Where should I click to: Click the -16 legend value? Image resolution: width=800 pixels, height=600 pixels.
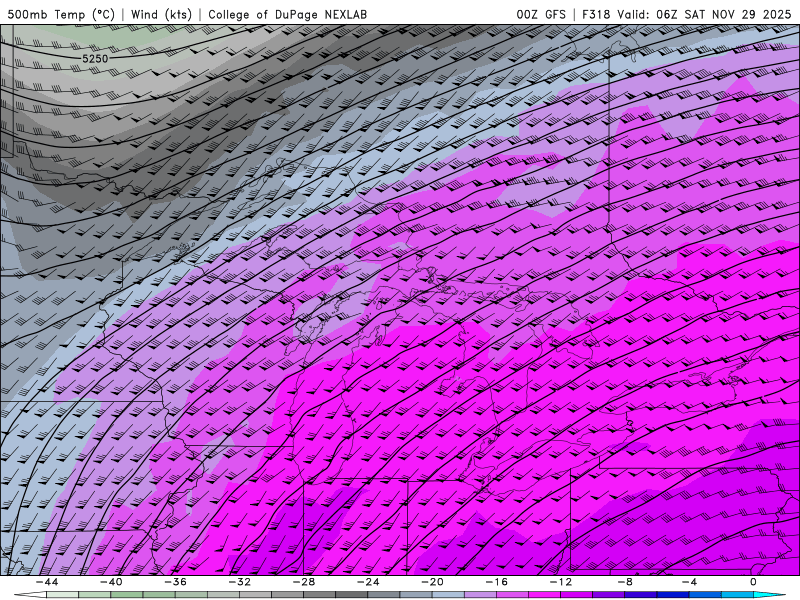(x=497, y=582)
